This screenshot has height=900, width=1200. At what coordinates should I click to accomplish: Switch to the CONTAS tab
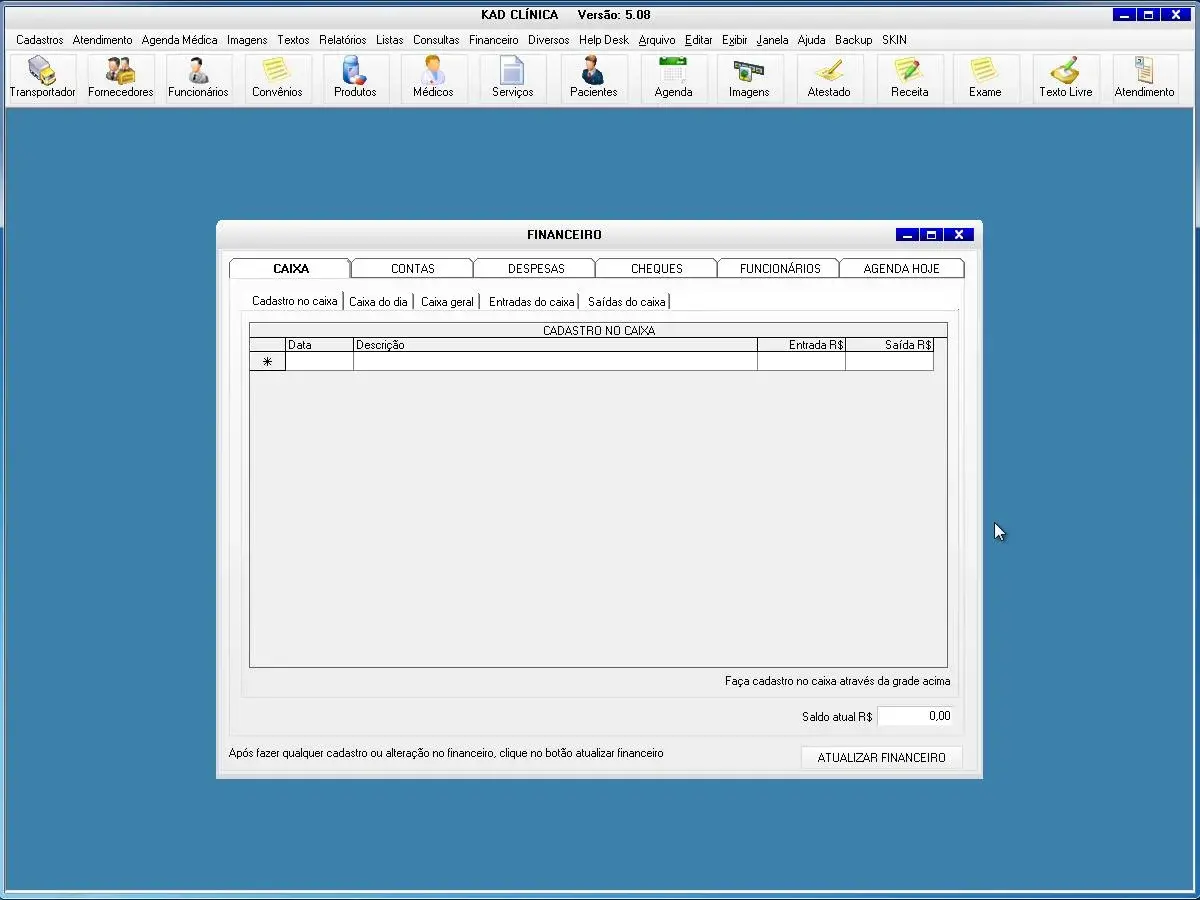click(x=412, y=269)
